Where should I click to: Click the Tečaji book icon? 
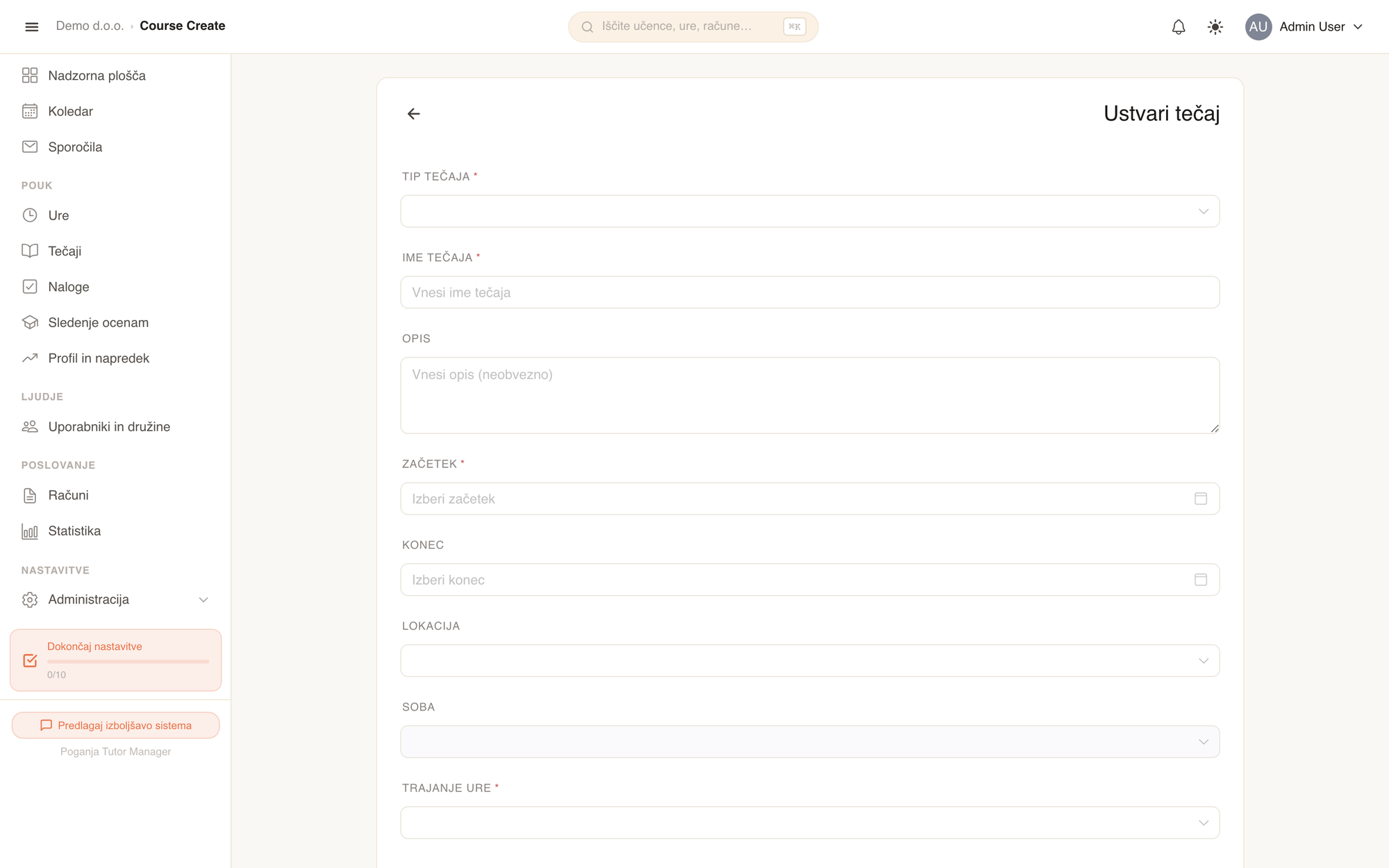30,251
